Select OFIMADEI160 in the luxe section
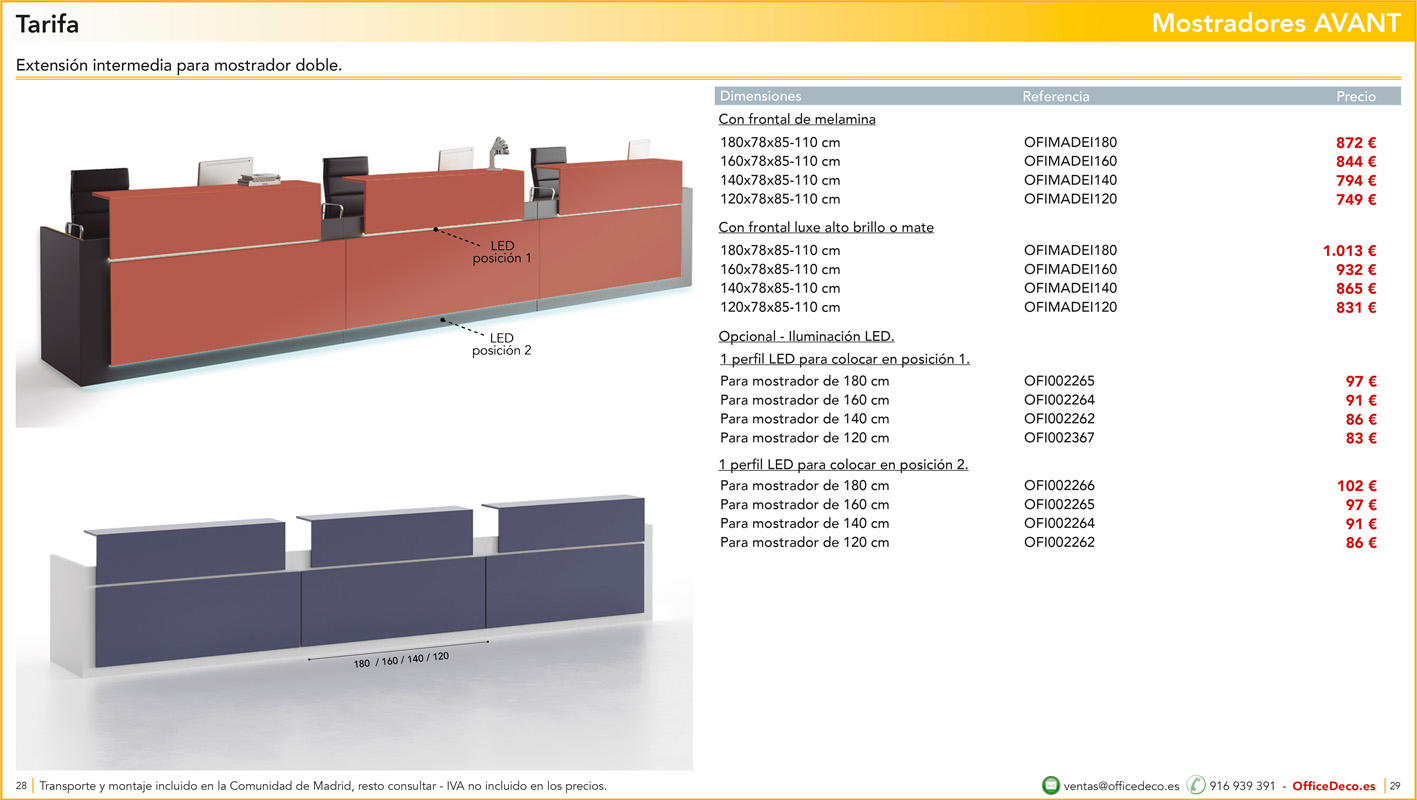This screenshot has height=800, width=1417. coord(1070,269)
